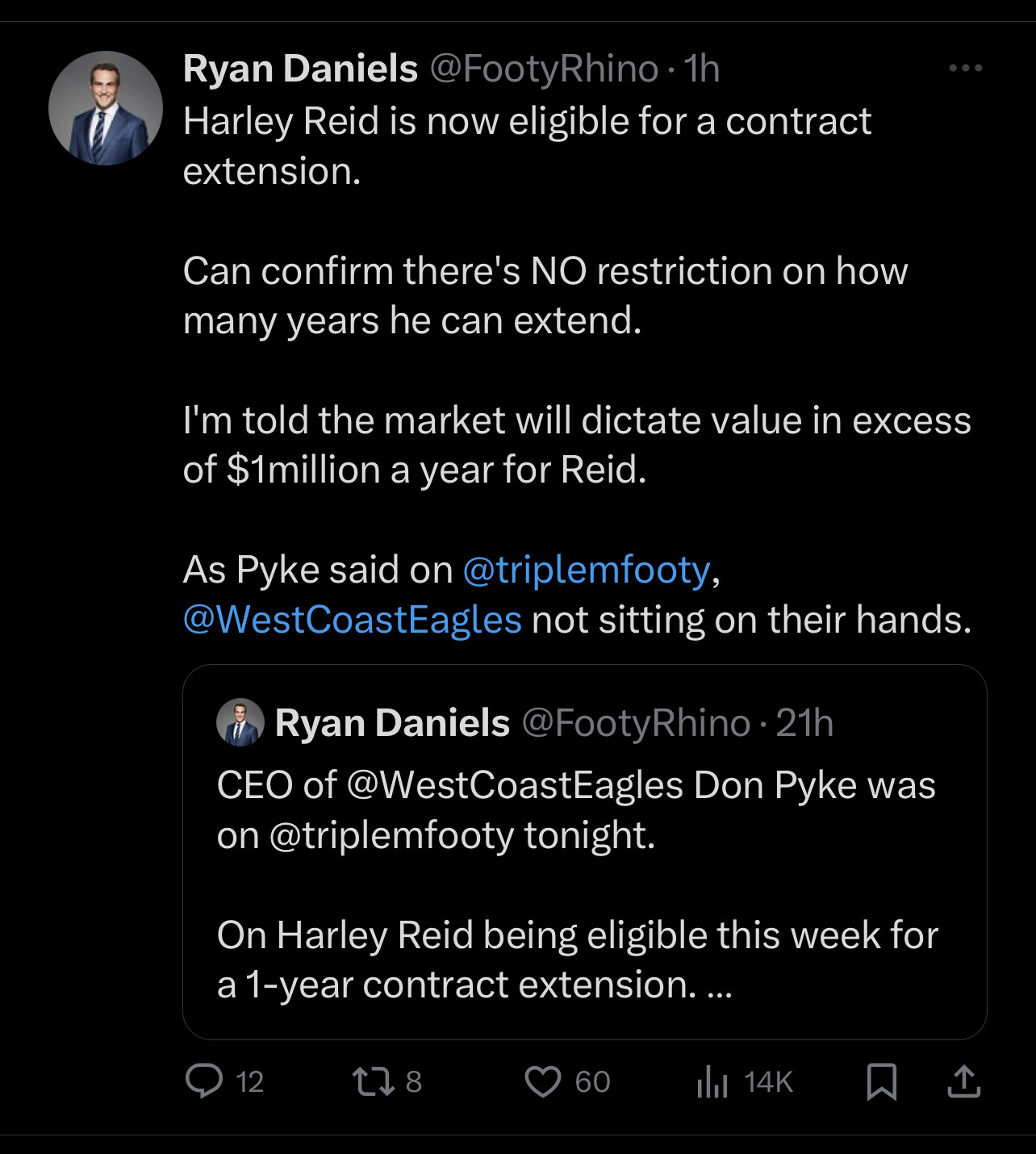Follow the @WestCoastEagles mention link
Viewport: 1036px width, 1154px height.
coord(353,620)
